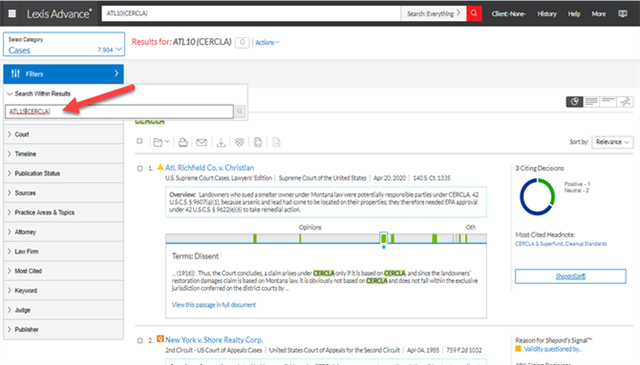Expand the Publication Status filter
This screenshot has width=640, height=365.
63,174
